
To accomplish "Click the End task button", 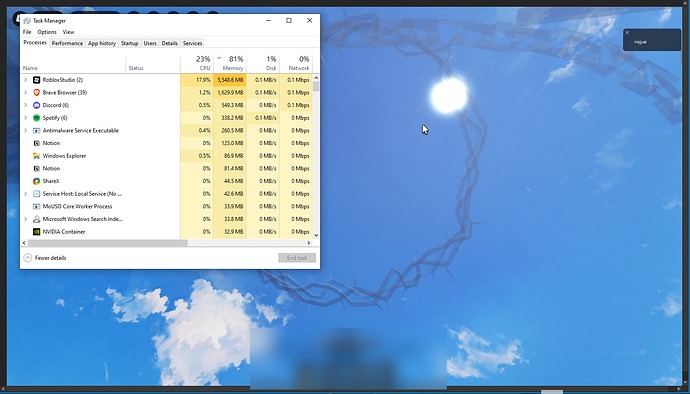I will pos(297,258).
